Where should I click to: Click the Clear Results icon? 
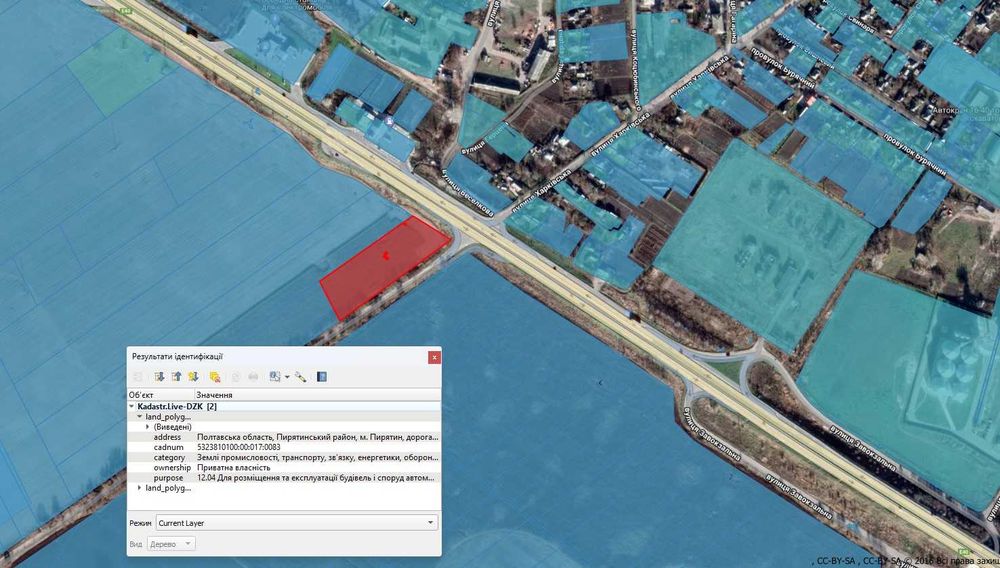[x=215, y=377]
